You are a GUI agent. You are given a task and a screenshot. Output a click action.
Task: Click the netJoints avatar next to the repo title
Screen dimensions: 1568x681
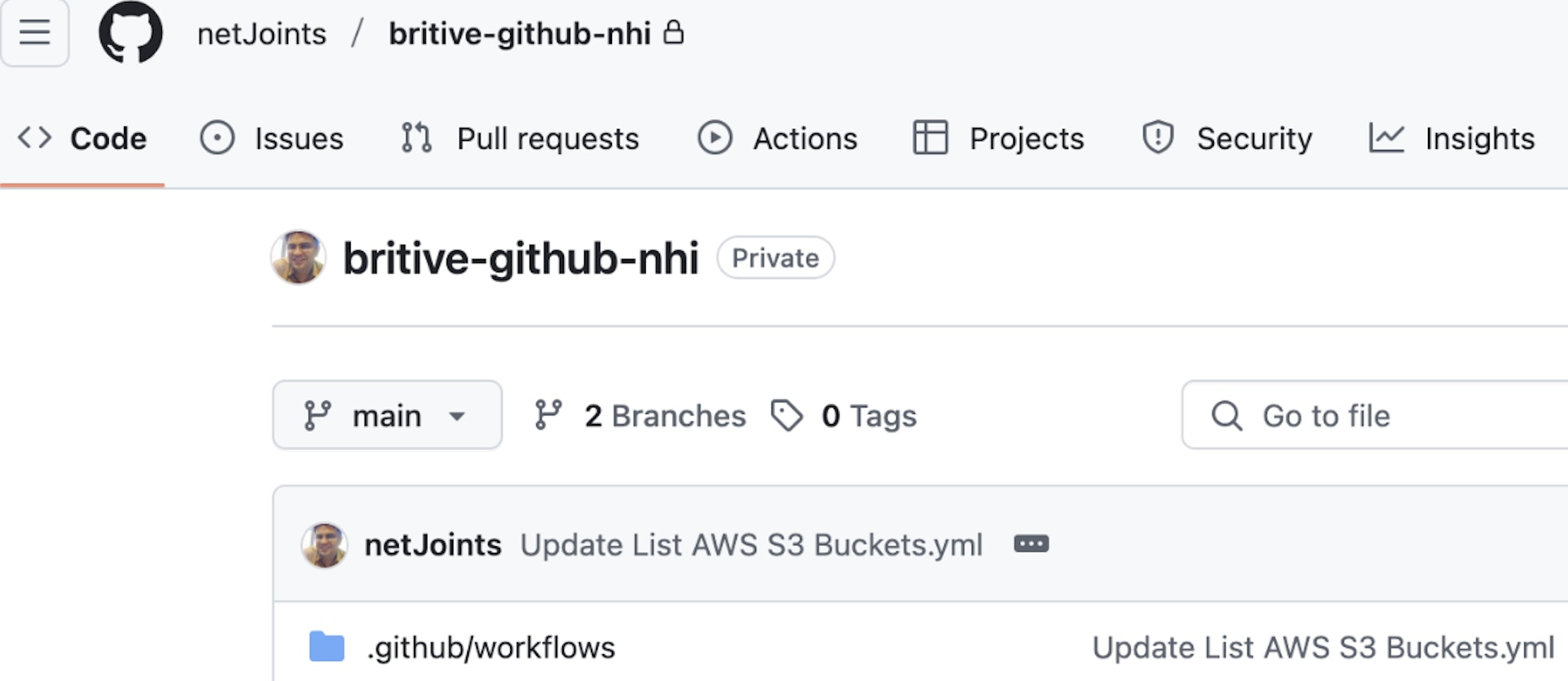tap(298, 257)
